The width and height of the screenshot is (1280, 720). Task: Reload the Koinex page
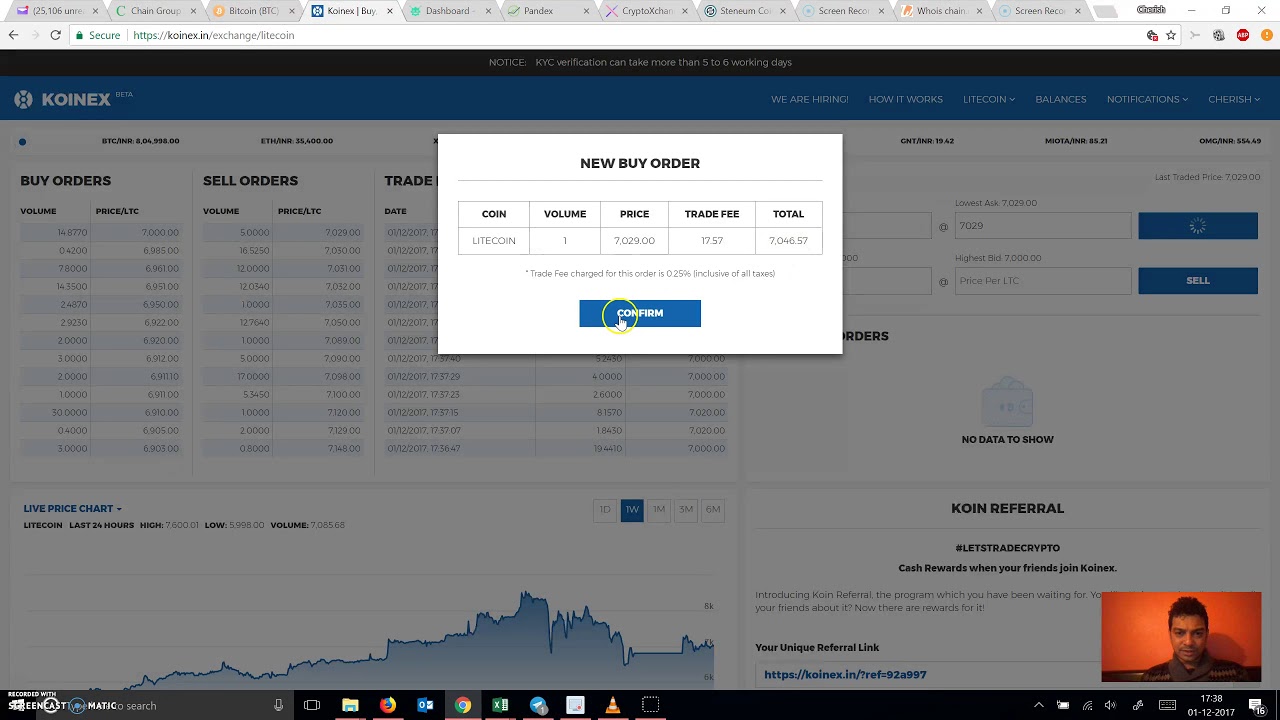(56, 35)
